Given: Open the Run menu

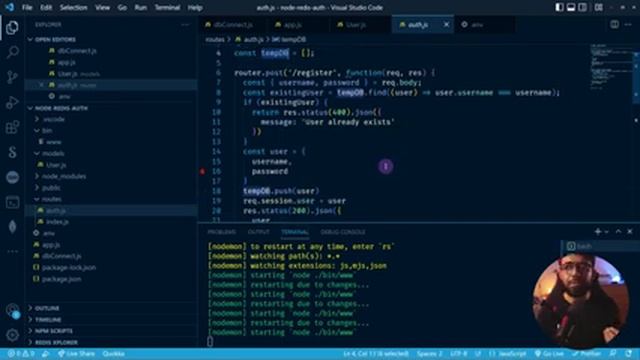Looking at the screenshot, I should [x=140, y=7].
